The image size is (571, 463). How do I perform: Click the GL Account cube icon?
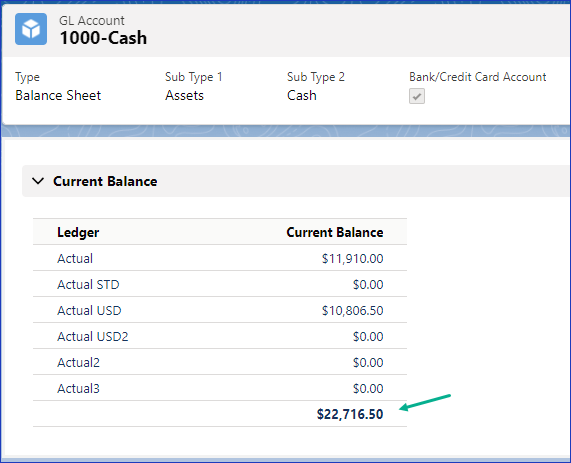[31, 29]
